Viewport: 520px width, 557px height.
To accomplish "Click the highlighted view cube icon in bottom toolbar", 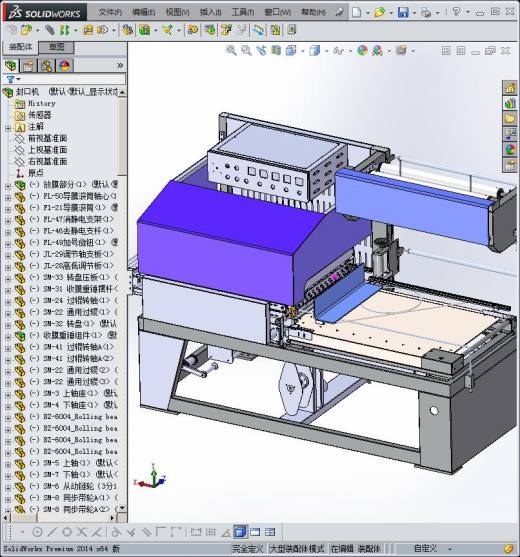I will [240, 532].
